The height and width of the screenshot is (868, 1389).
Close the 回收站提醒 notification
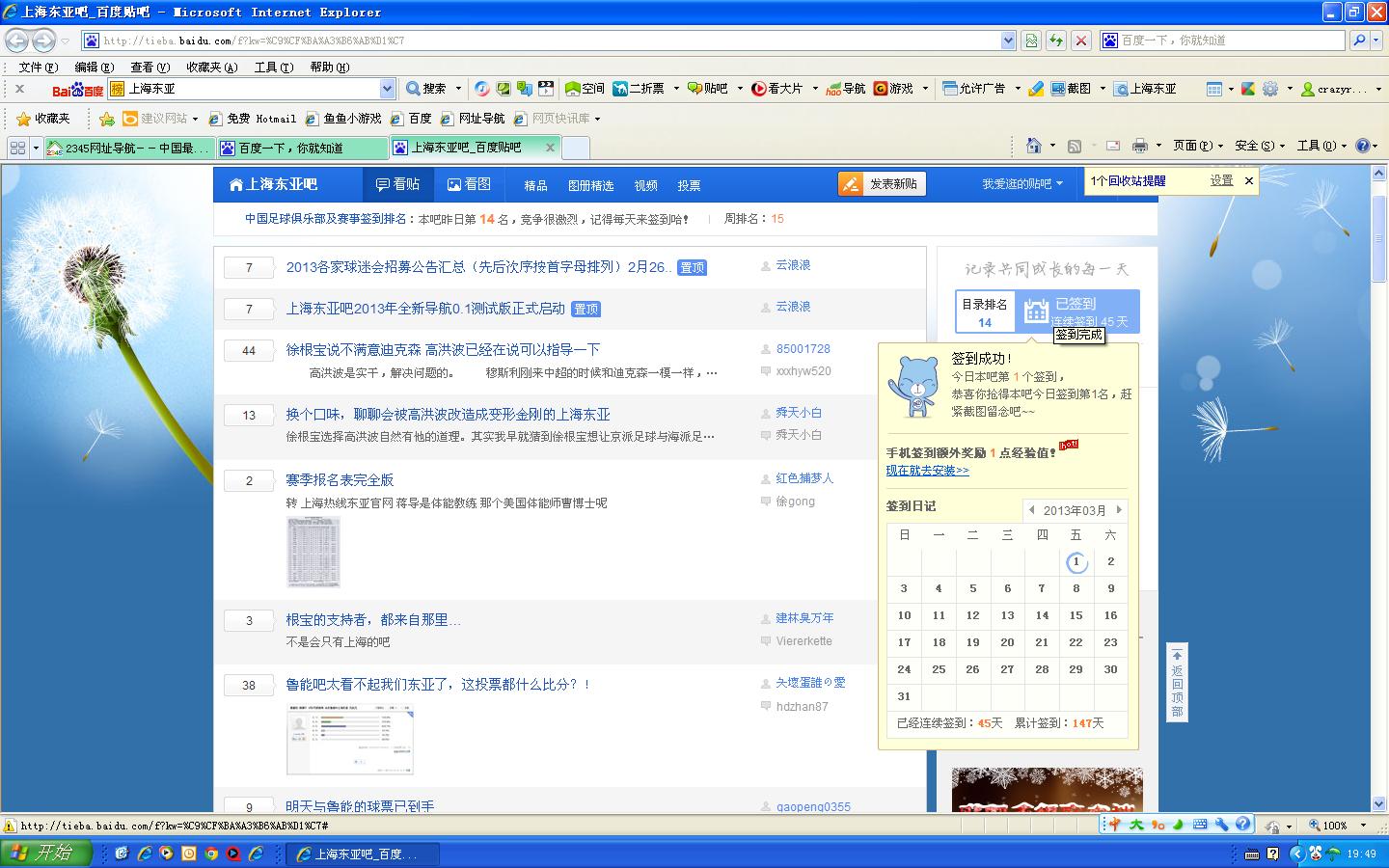pyautogui.click(x=1248, y=180)
